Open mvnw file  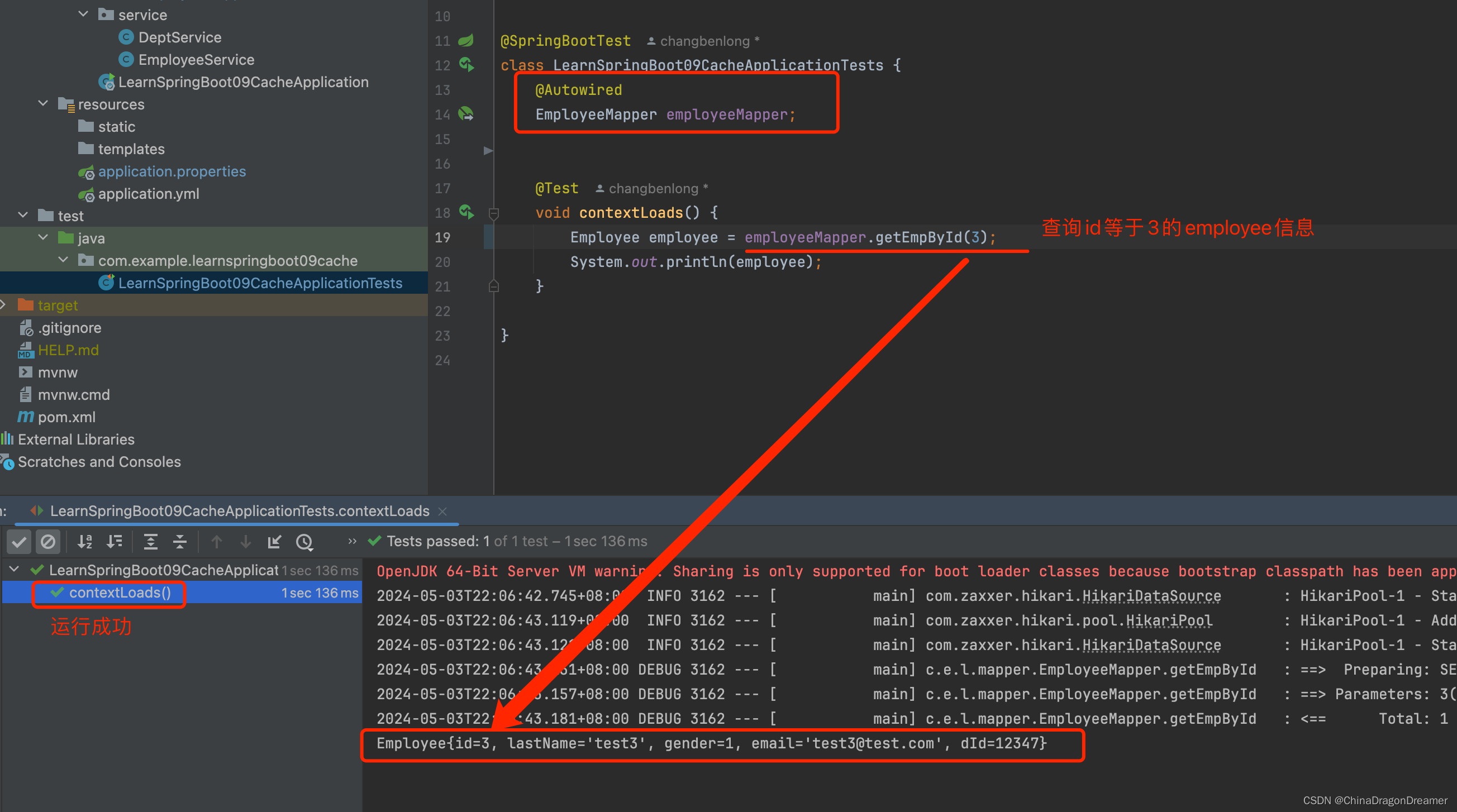[x=58, y=372]
